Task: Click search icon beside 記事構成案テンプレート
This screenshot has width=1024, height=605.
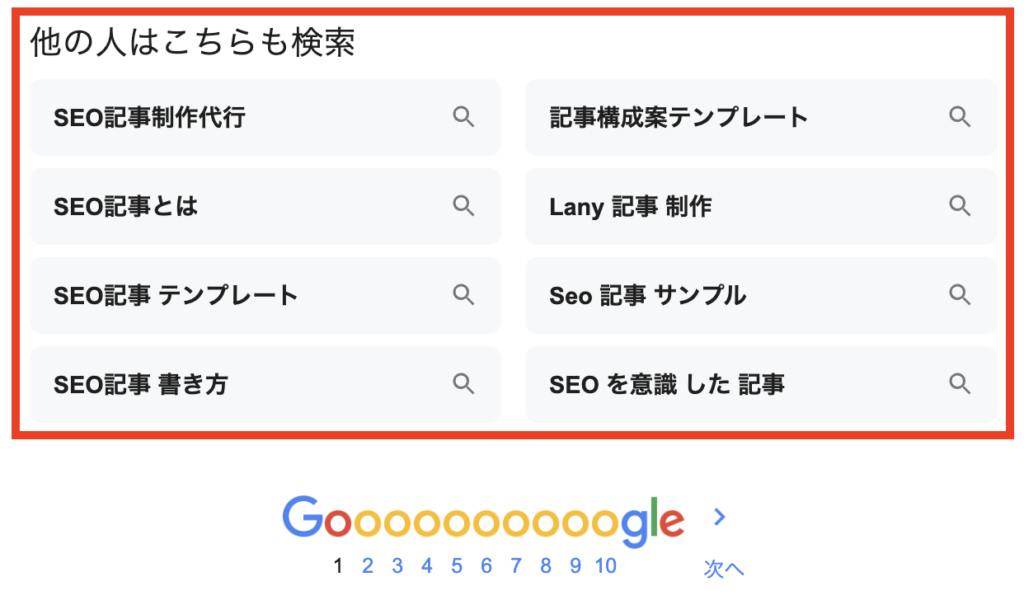Action: pos(960,117)
